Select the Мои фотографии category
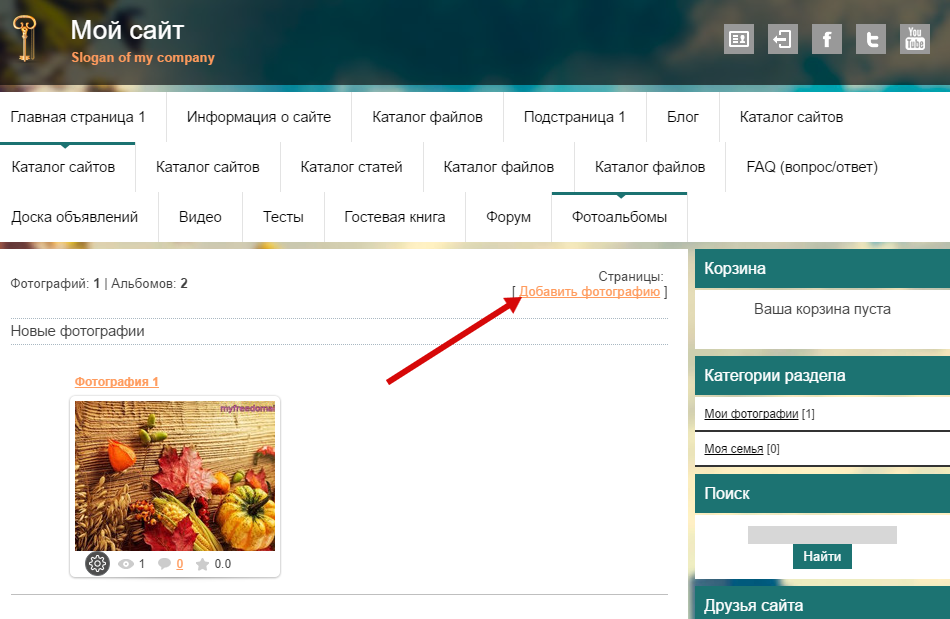The width and height of the screenshot is (950, 619). coord(751,414)
